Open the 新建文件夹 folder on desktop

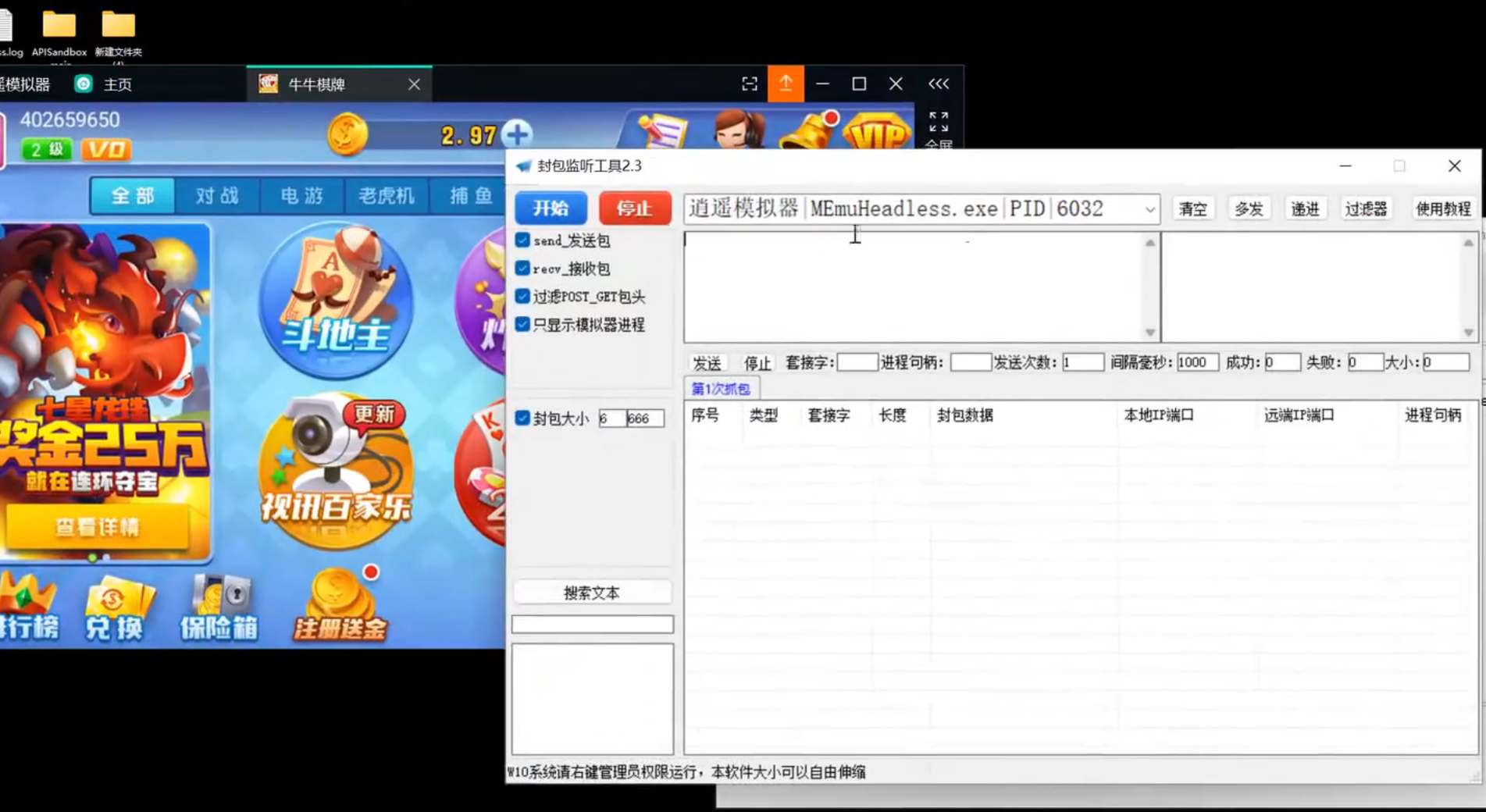click(118, 34)
